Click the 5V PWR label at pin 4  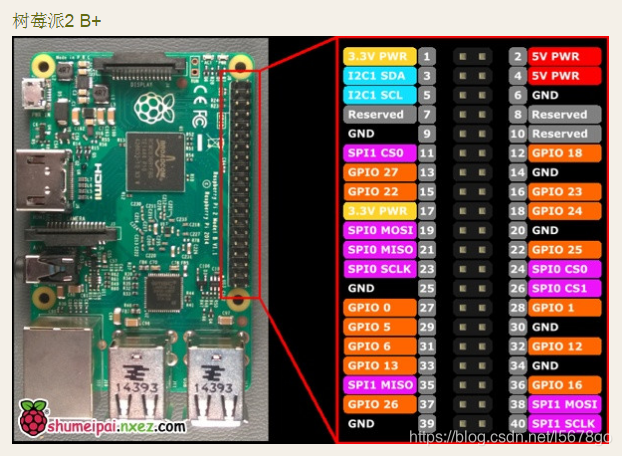564,76
